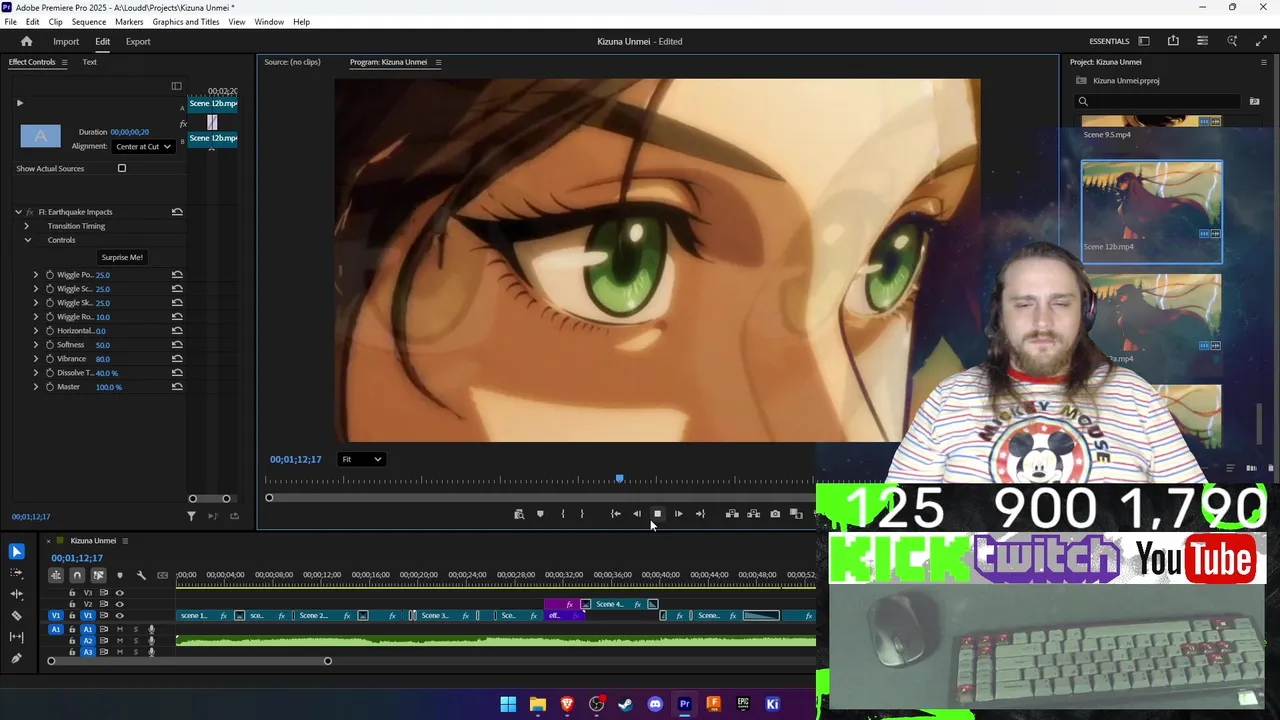Add marker in Program monitor
1280x720 pixels.
[x=540, y=514]
